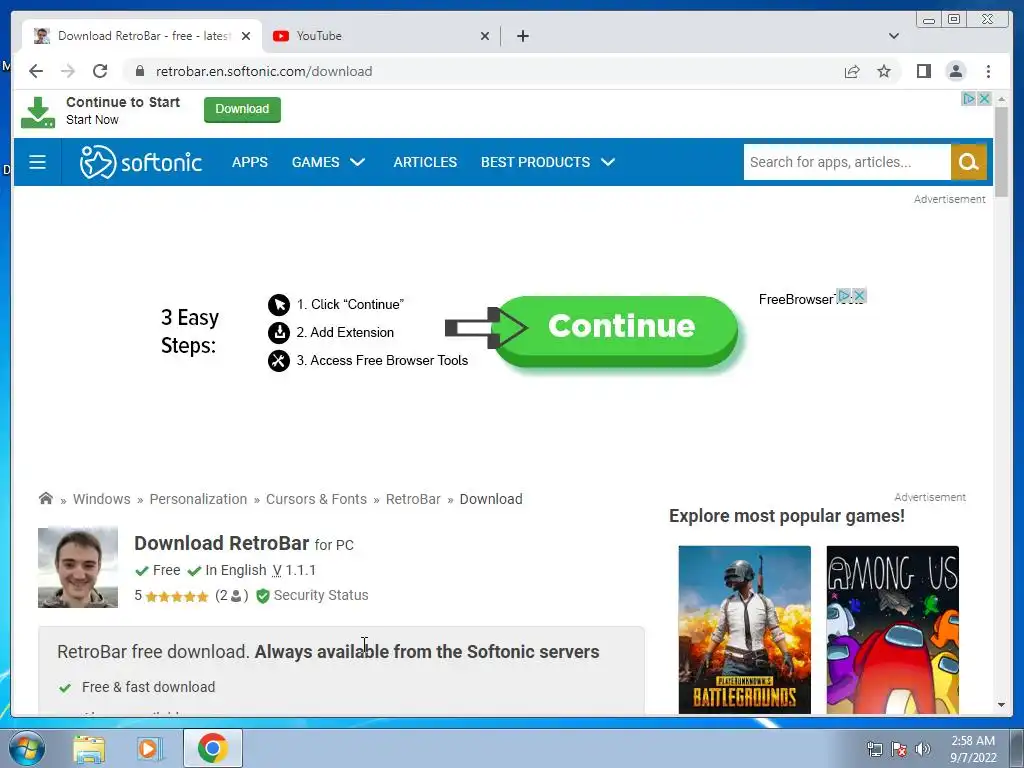This screenshot has height=768, width=1024.
Task: Open Chrome side panel
Action: 923,71
